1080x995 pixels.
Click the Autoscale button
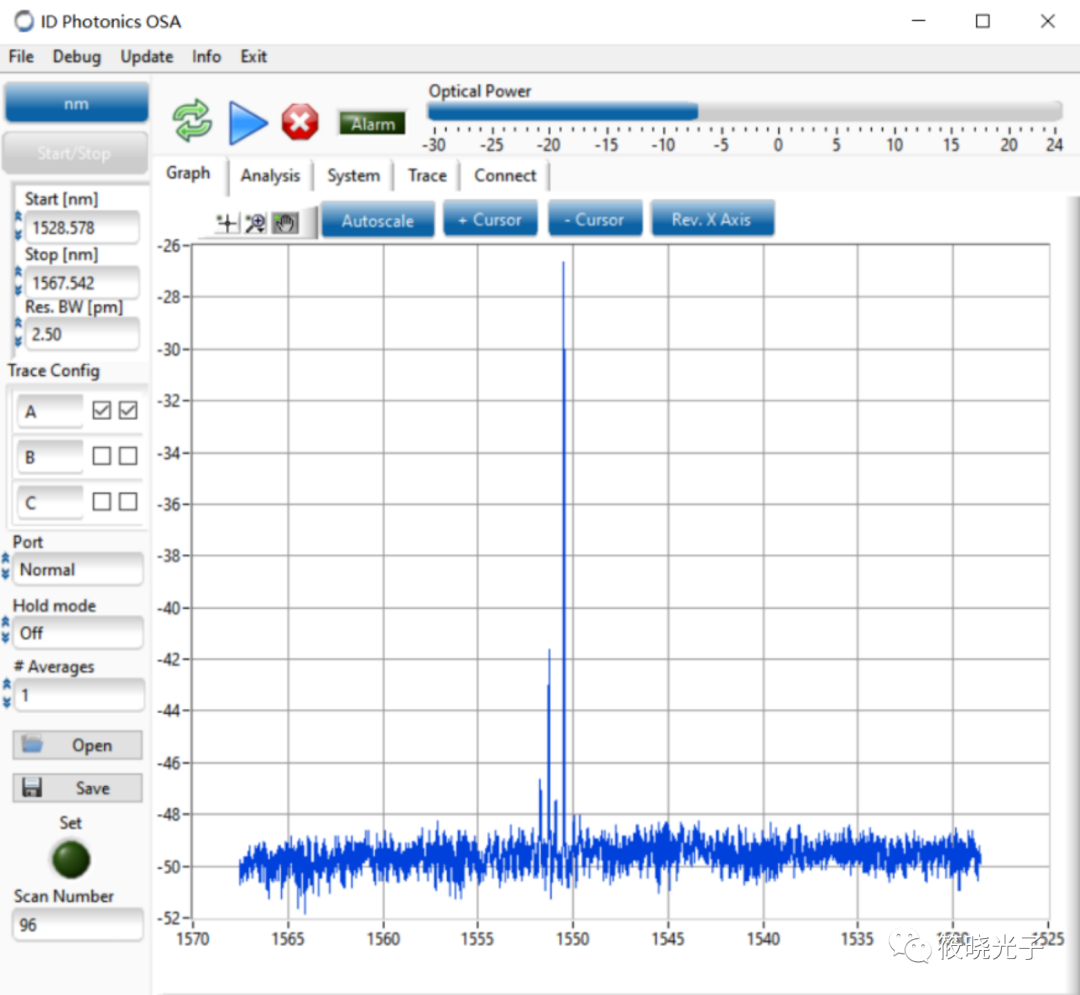tap(377, 220)
